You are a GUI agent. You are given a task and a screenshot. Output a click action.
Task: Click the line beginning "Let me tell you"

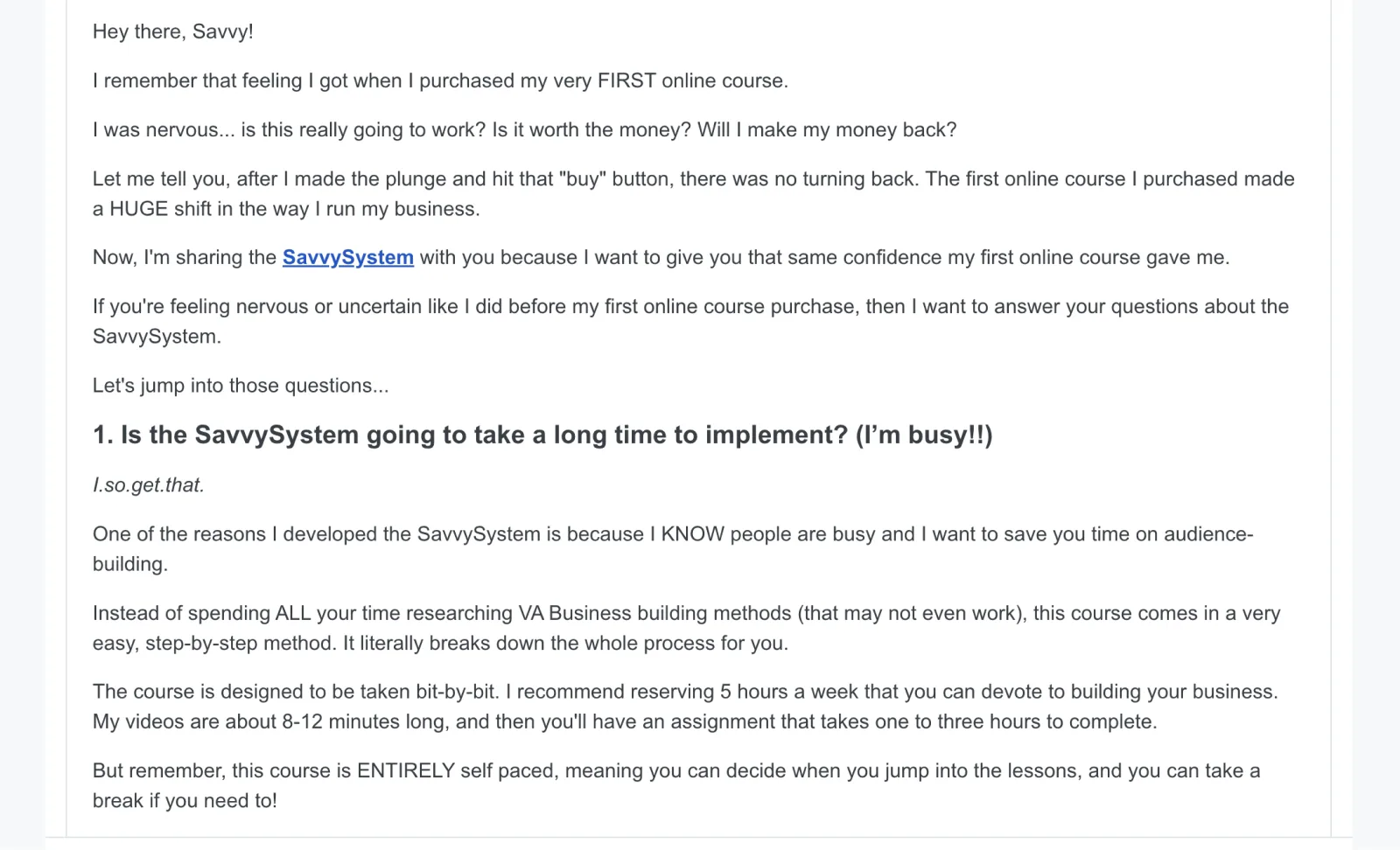click(x=693, y=179)
